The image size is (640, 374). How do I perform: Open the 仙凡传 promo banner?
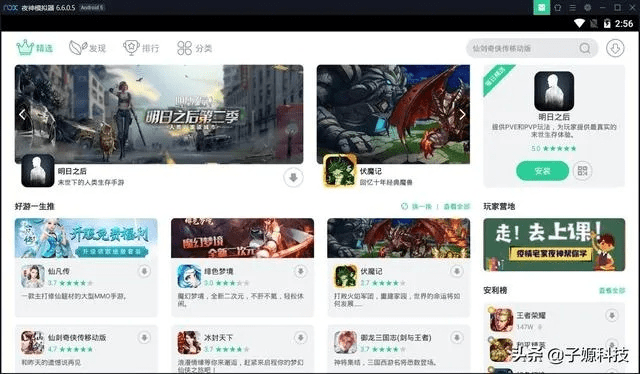(86, 238)
